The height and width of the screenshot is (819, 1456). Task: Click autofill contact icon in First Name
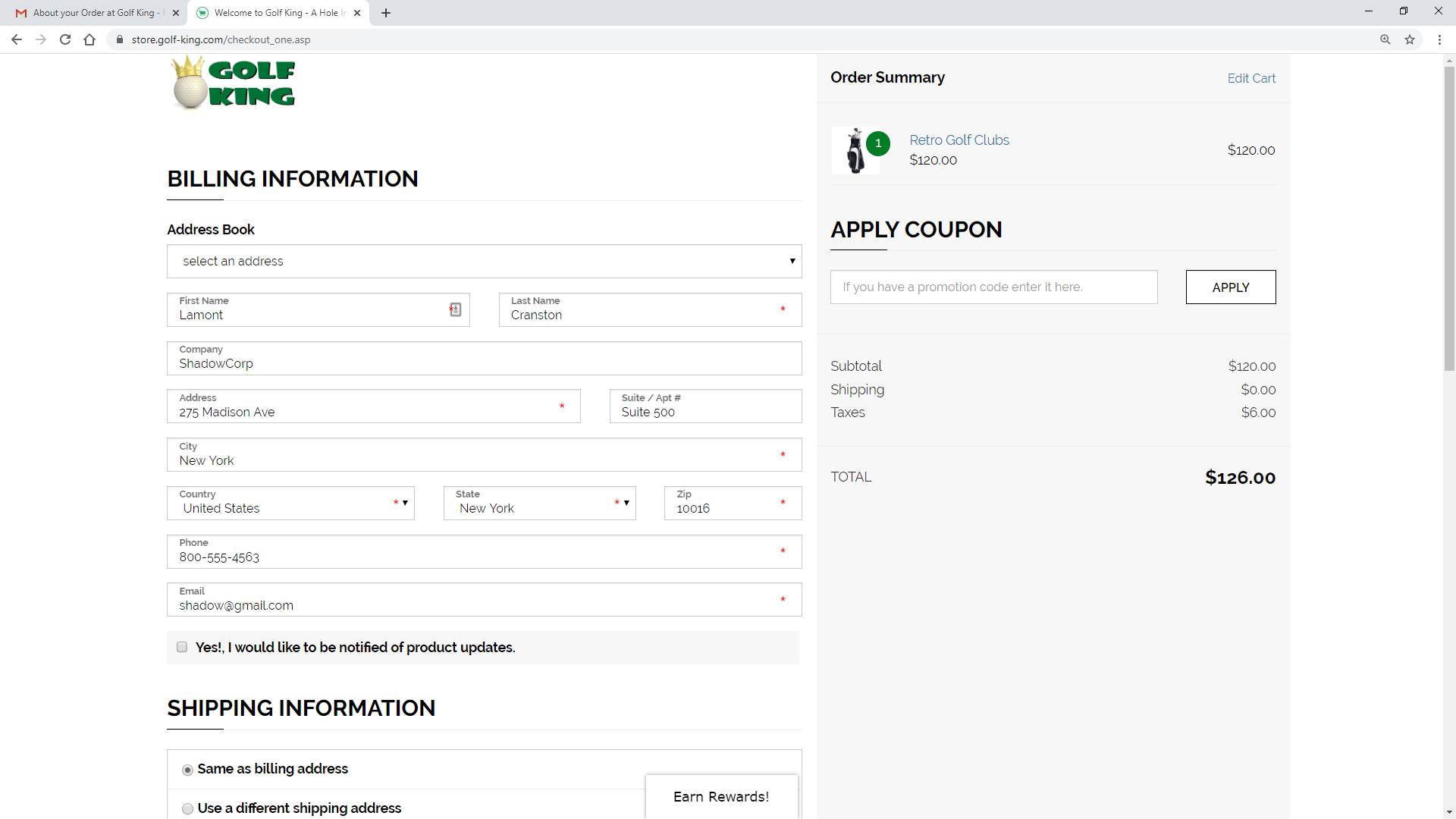pyautogui.click(x=455, y=309)
